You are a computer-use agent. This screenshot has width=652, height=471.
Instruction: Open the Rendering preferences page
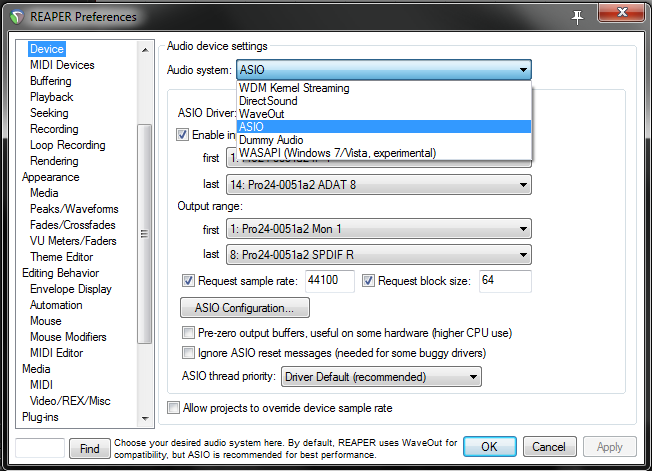[54, 161]
